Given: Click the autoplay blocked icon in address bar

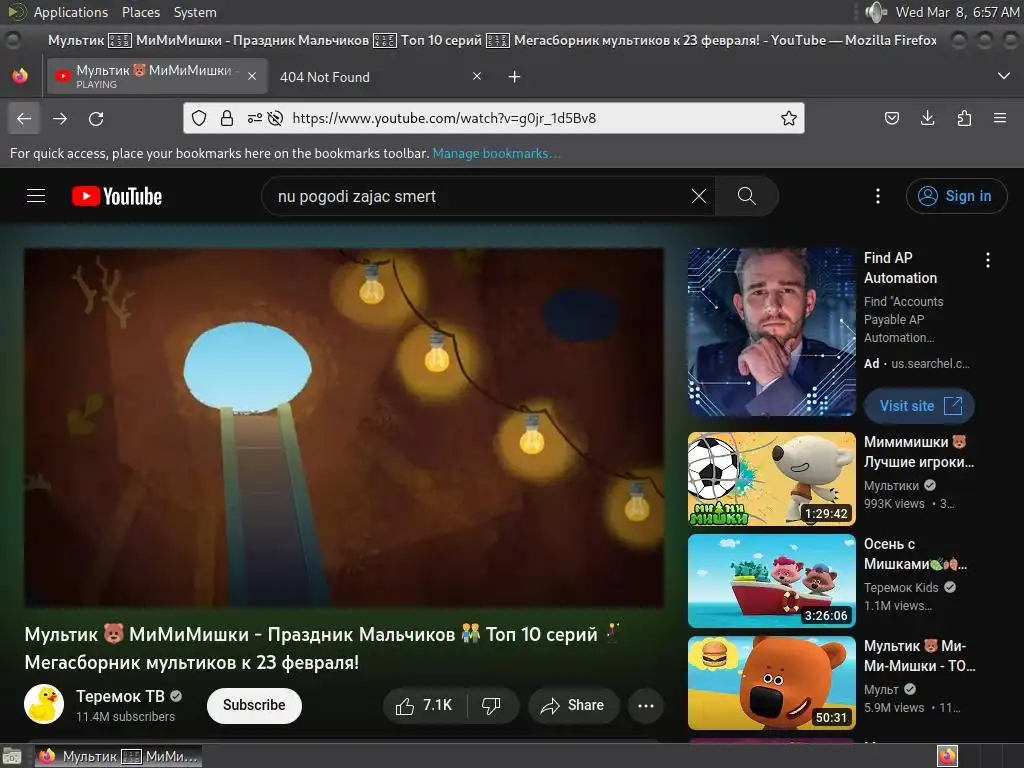Looking at the screenshot, I should 276,118.
